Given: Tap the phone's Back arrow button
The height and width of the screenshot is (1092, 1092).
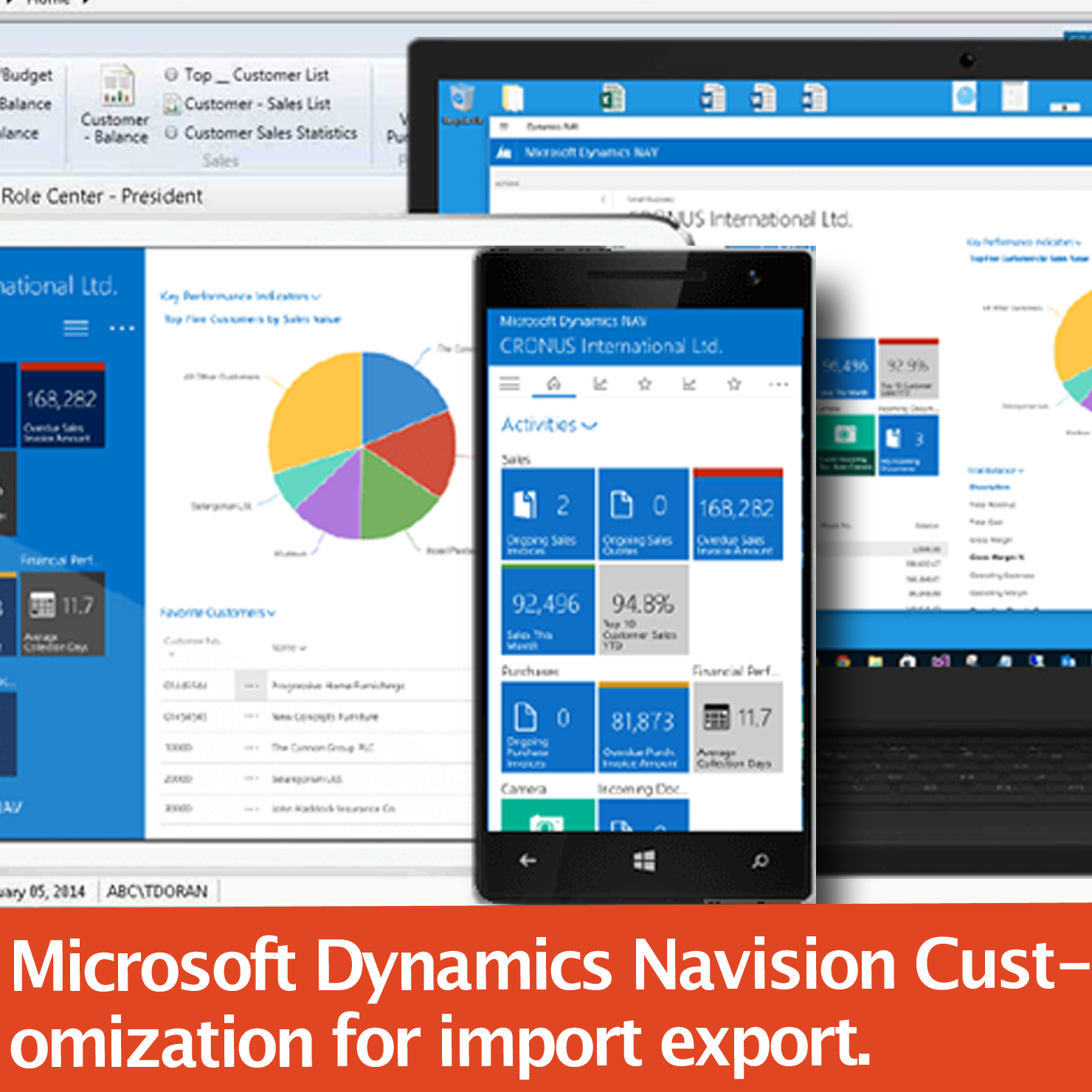Looking at the screenshot, I should [x=528, y=860].
